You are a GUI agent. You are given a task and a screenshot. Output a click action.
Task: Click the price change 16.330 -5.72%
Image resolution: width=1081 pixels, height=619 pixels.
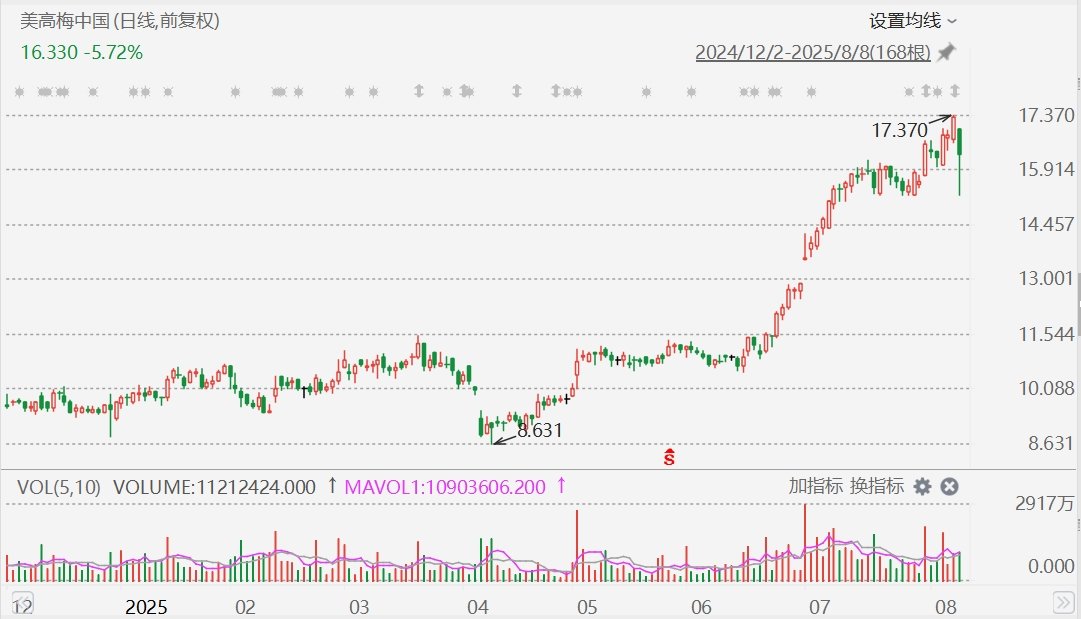[81, 52]
